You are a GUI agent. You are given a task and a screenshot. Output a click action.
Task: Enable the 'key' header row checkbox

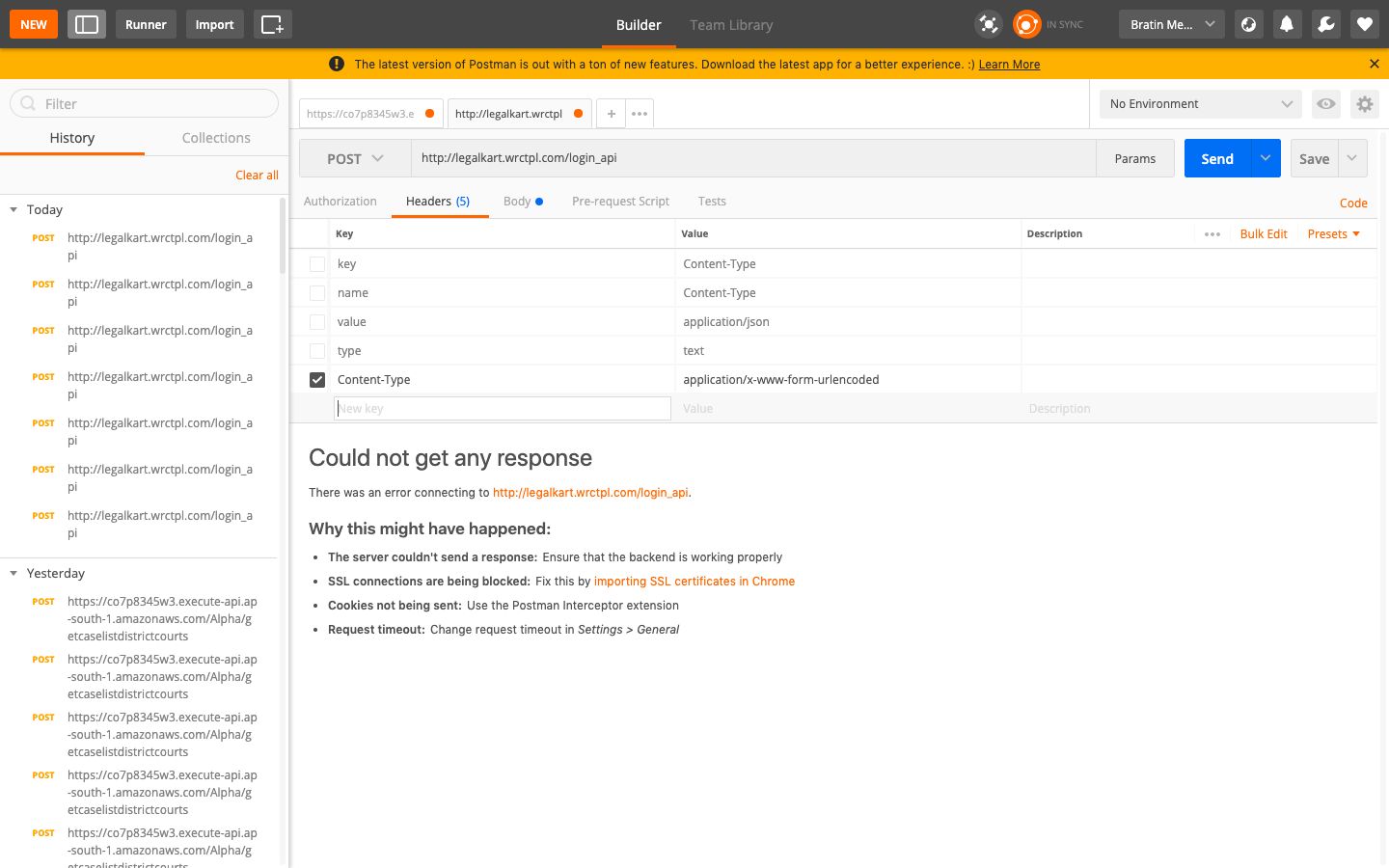click(317, 264)
